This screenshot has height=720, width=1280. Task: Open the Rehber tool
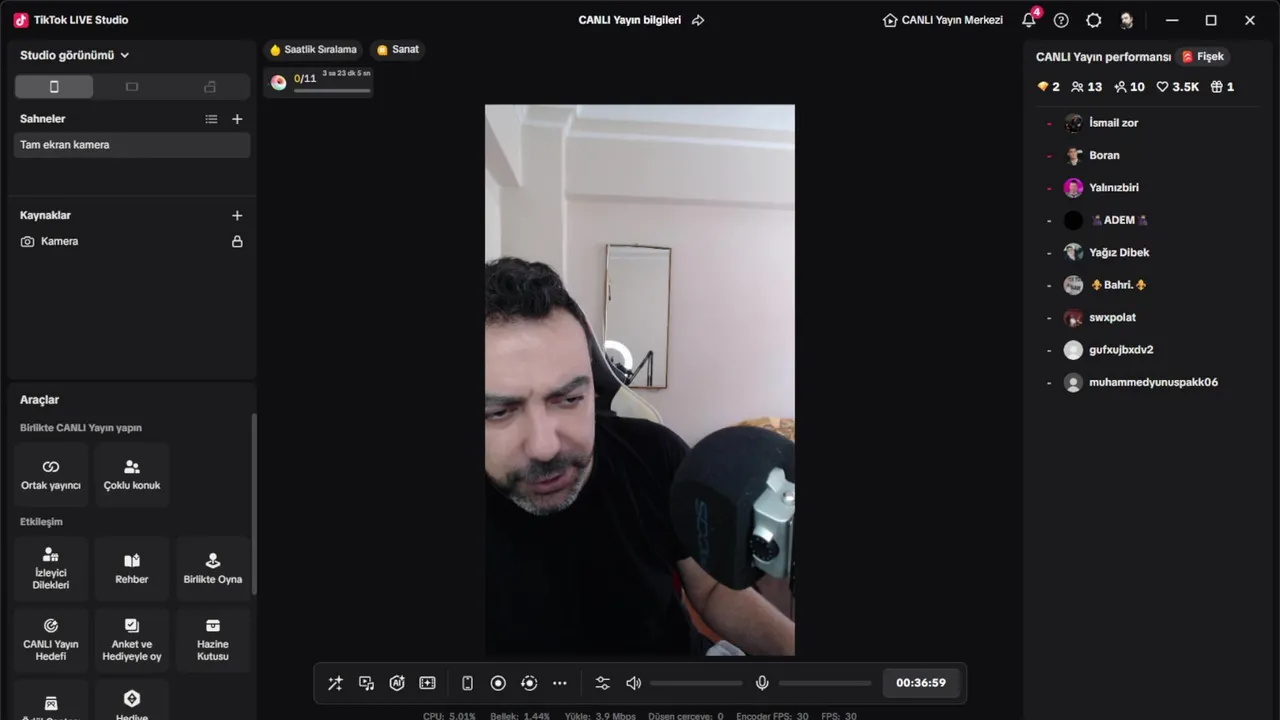pyautogui.click(x=132, y=569)
